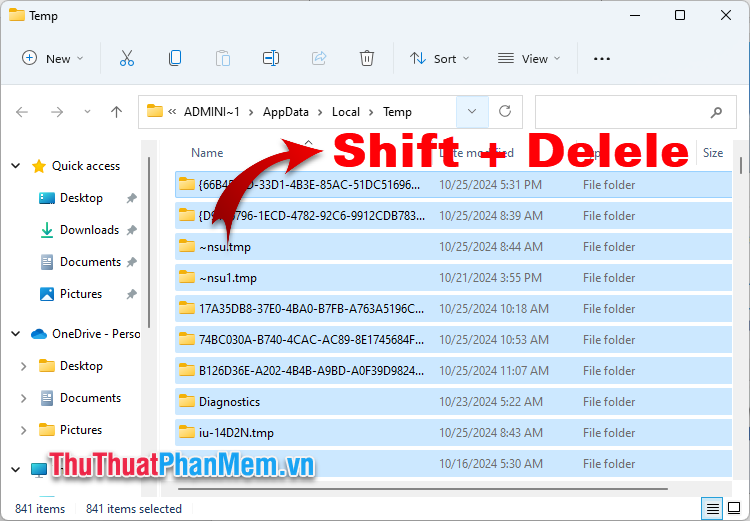750x521 pixels.
Task: Select the iu-14D2N.tmp folder
Action: pyautogui.click(x=453, y=432)
